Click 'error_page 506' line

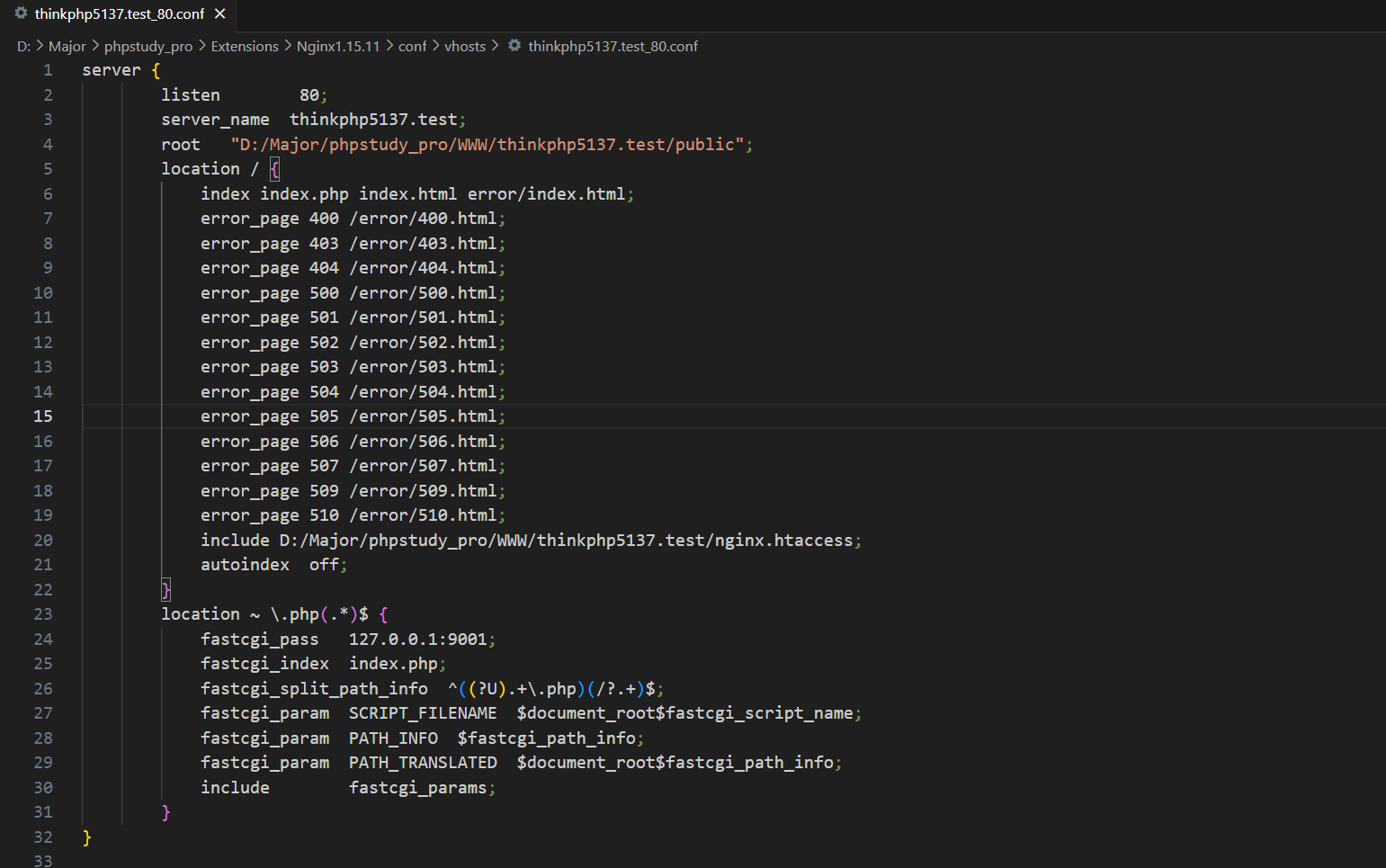[353, 442]
